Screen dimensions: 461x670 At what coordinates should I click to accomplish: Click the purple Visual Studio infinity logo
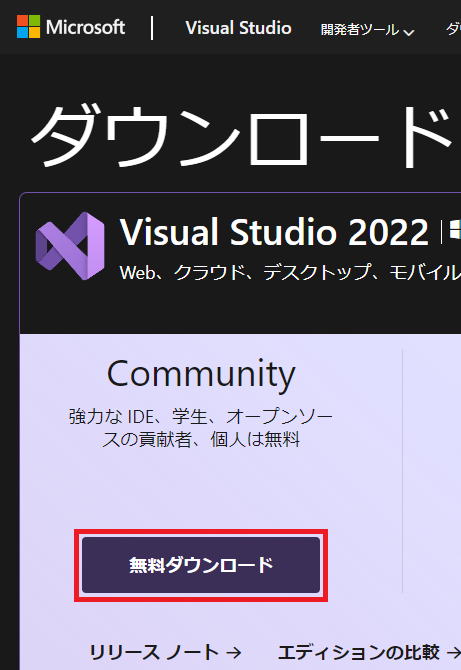click(70, 246)
